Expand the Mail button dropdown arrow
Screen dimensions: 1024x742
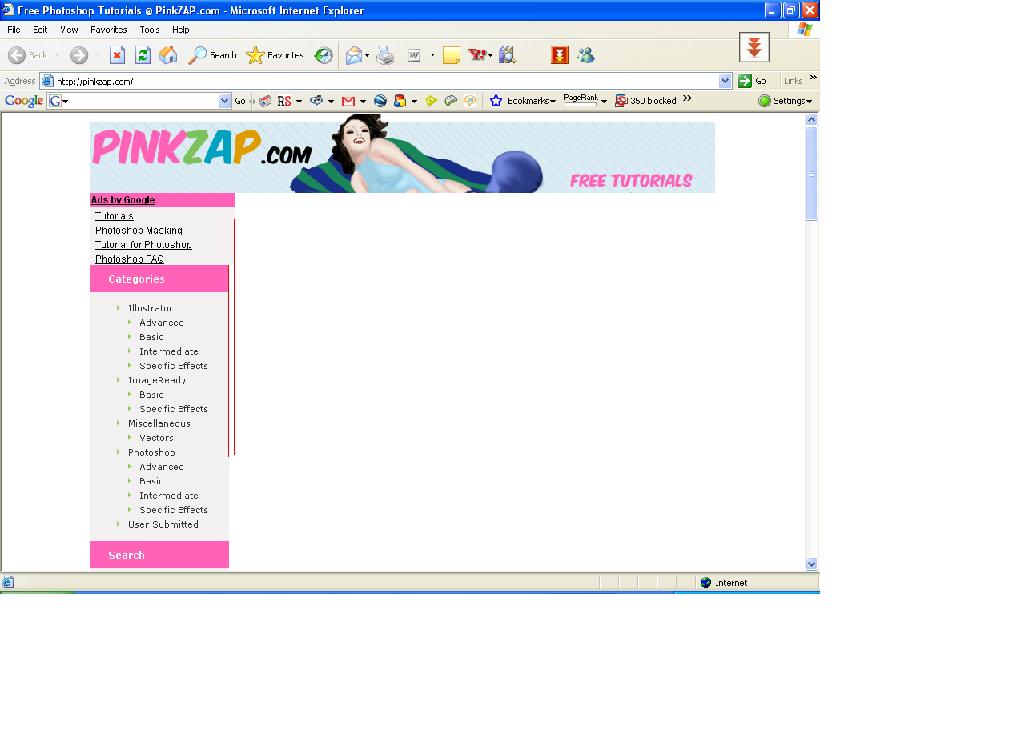coord(367,56)
